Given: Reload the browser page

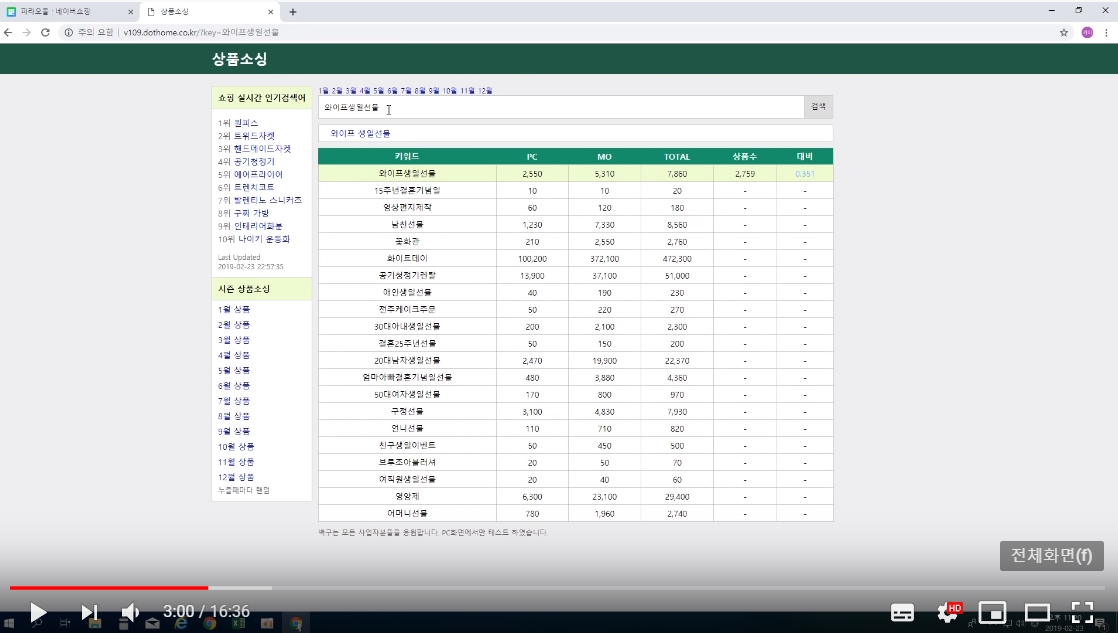Looking at the screenshot, I should (x=45, y=32).
